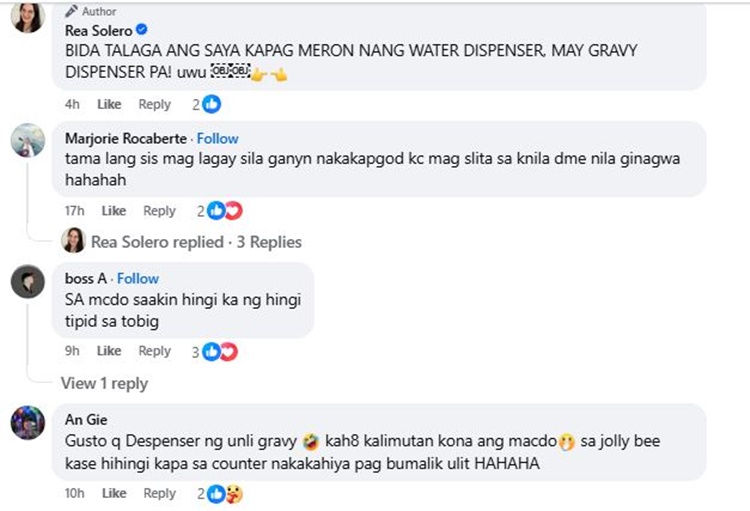Show reactions on An Gie's comment
The width and height of the screenshot is (750, 511).
(x=222, y=493)
